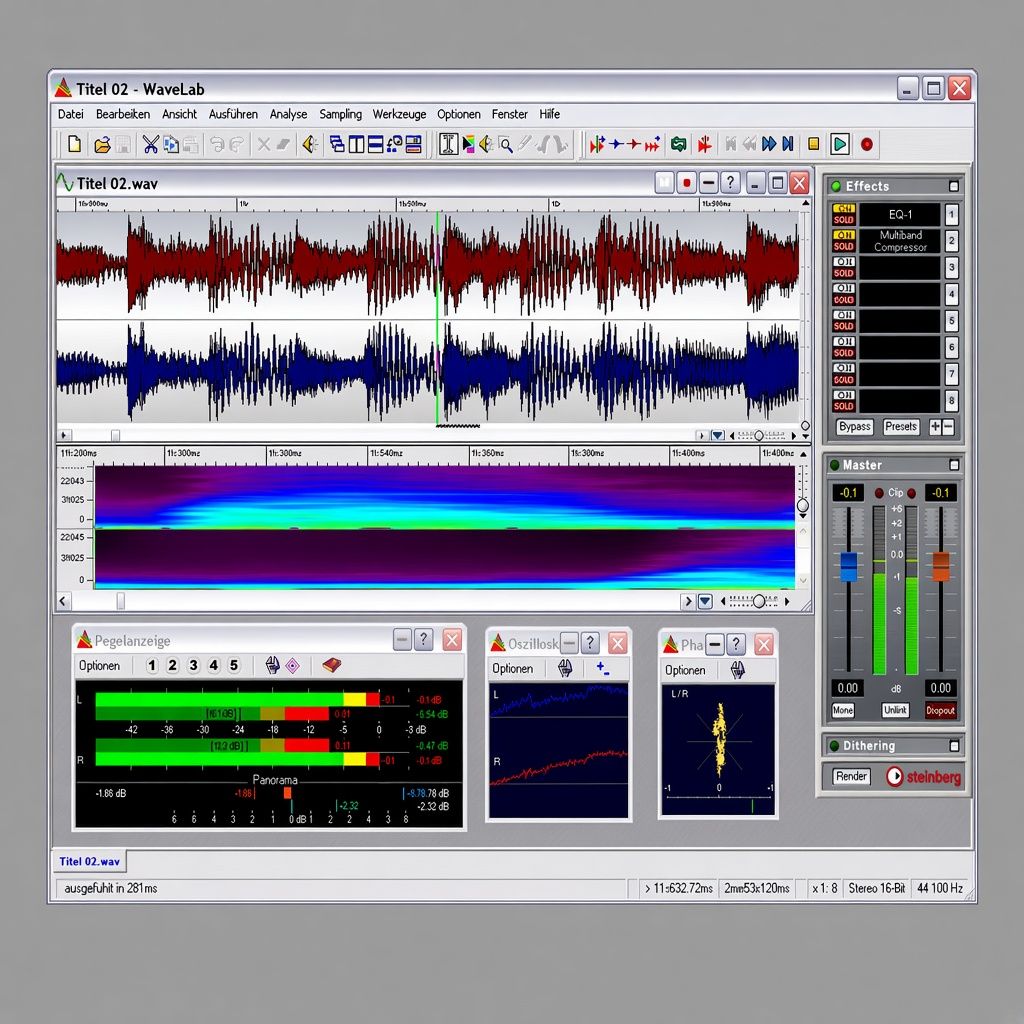This screenshot has height=1024, width=1024.
Task: Select the magnifier zoom tool
Action: (x=505, y=144)
